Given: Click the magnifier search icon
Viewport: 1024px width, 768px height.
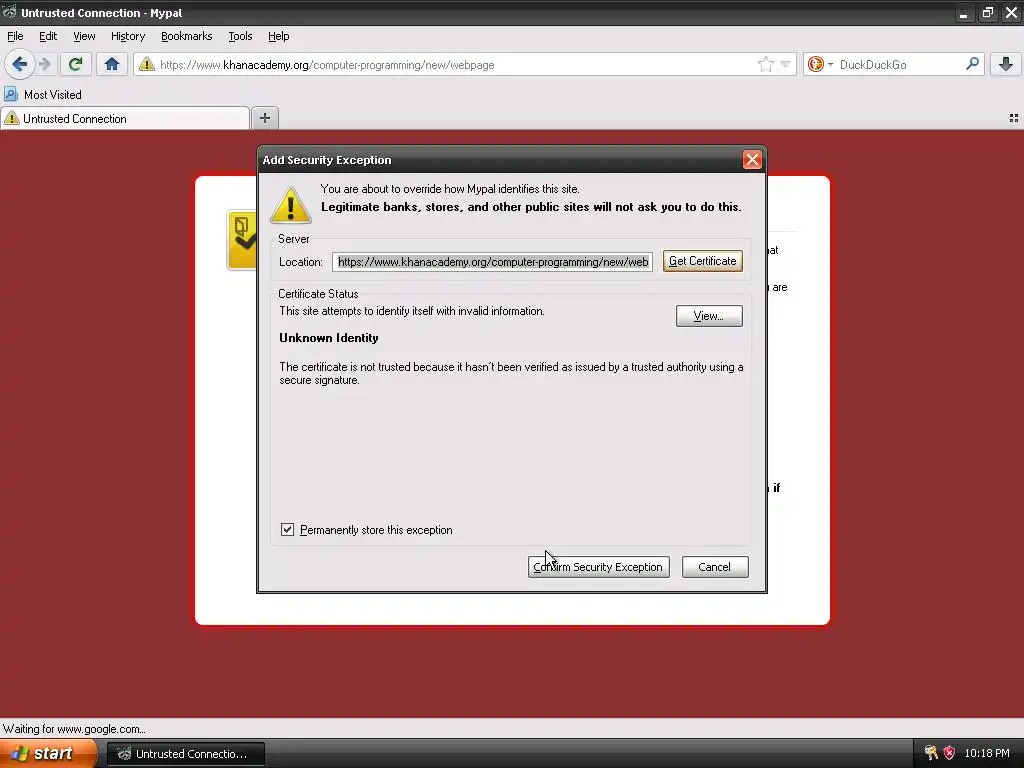Looking at the screenshot, I should click(x=972, y=64).
